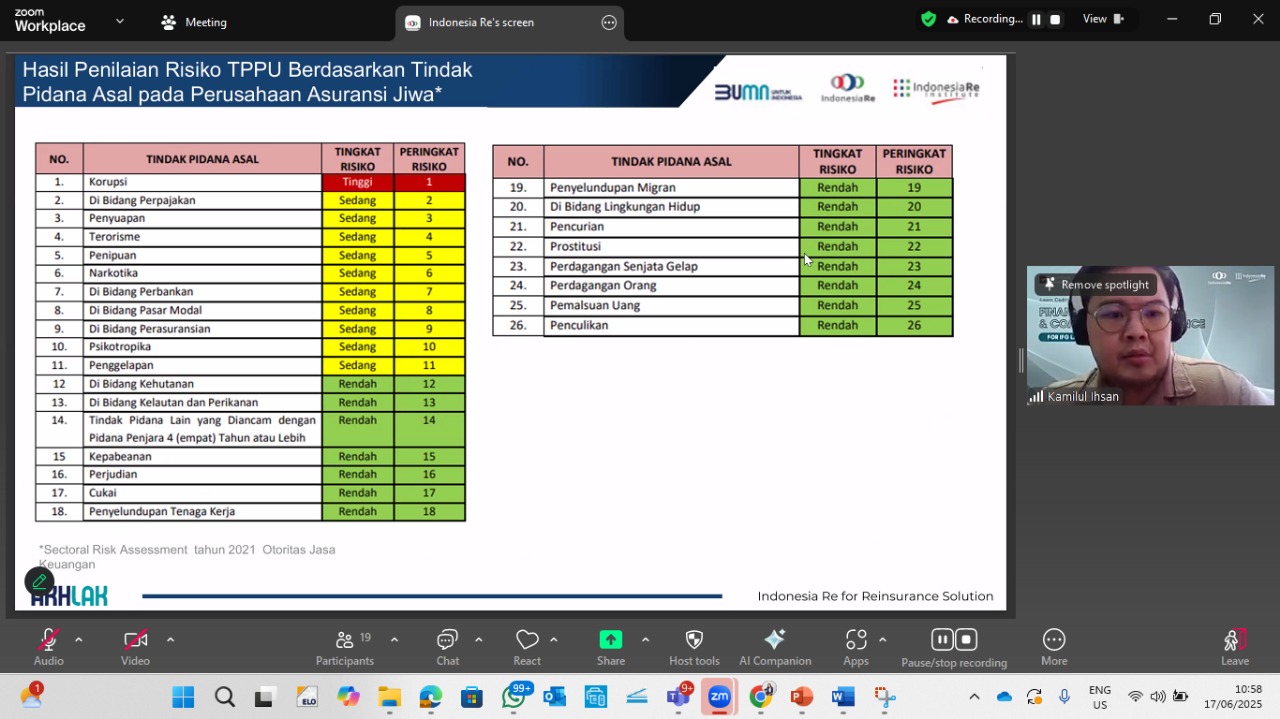The width and height of the screenshot is (1280, 719).
Task: Pause recording in the bottom toolbar
Action: tap(943, 639)
